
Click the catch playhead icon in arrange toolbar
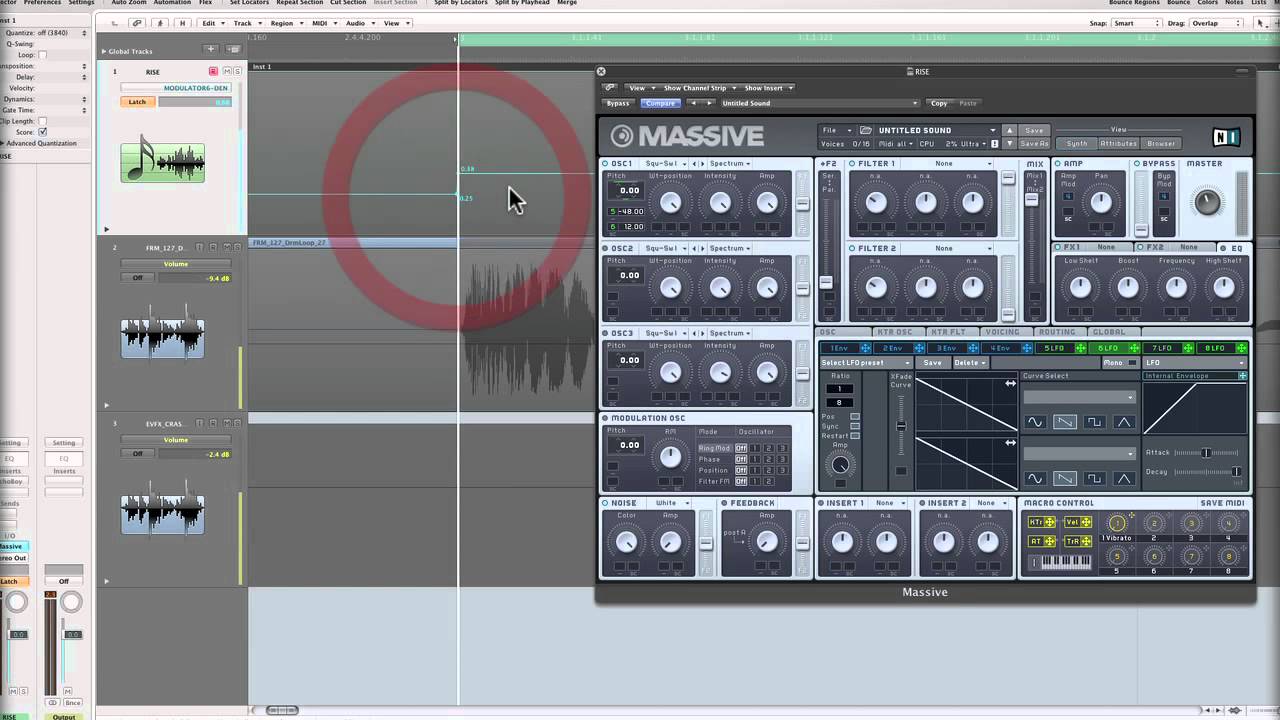(160, 23)
